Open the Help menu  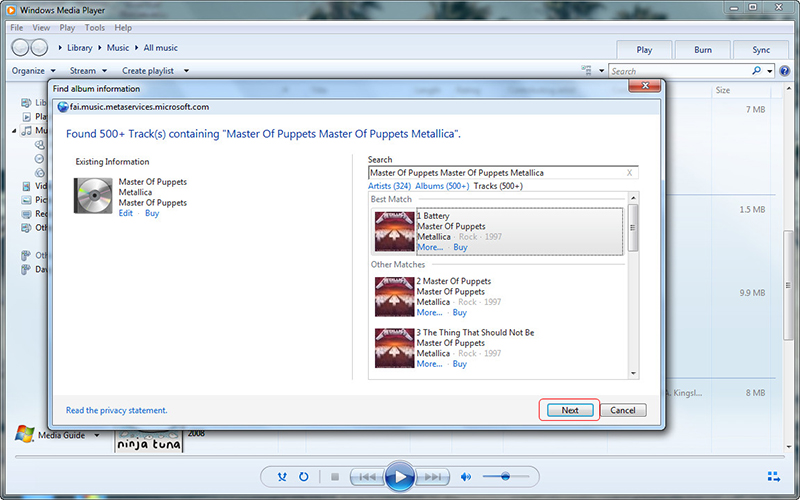coord(123,28)
